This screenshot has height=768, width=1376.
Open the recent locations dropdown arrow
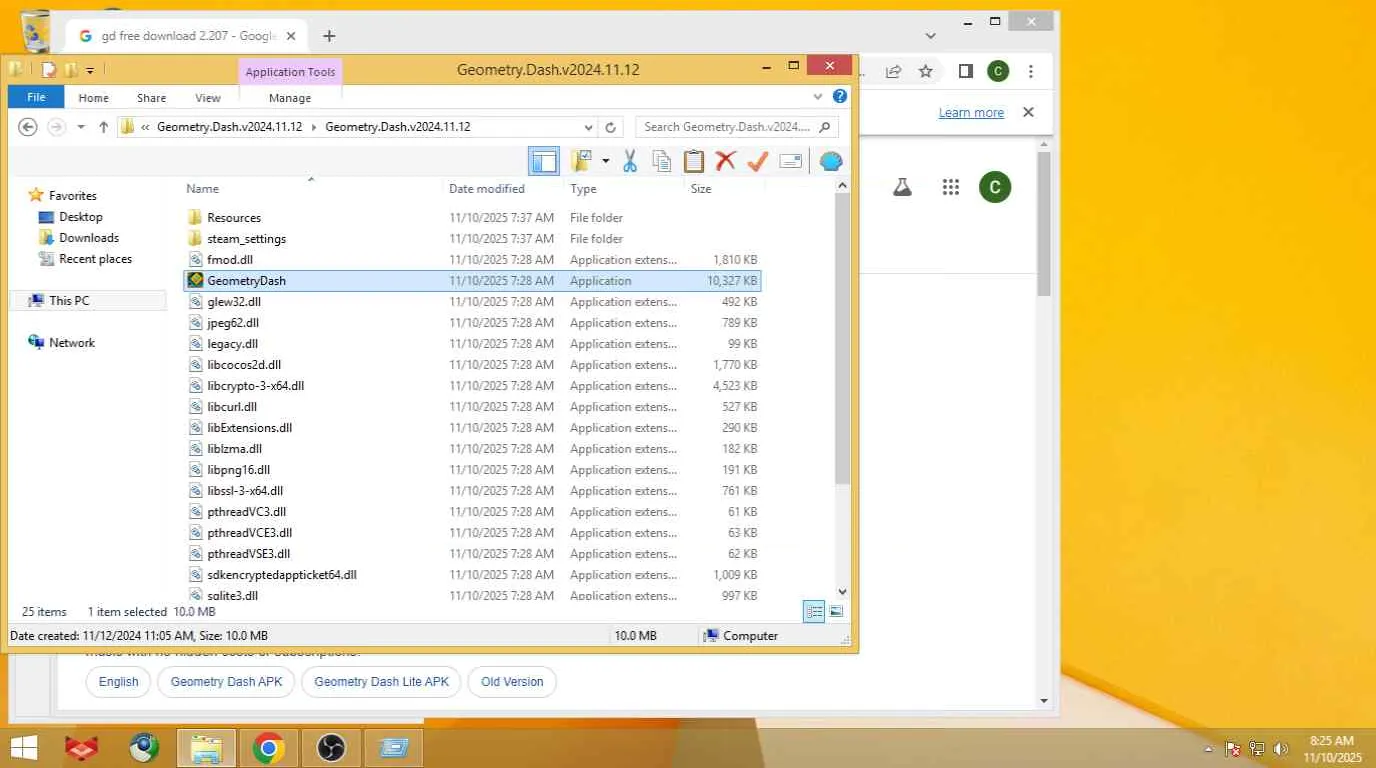[81, 127]
